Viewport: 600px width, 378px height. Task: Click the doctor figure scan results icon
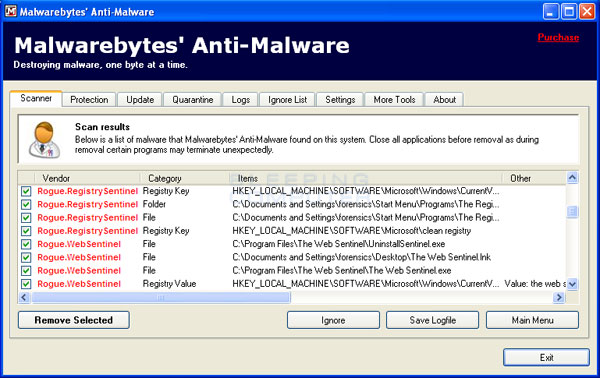[45, 140]
